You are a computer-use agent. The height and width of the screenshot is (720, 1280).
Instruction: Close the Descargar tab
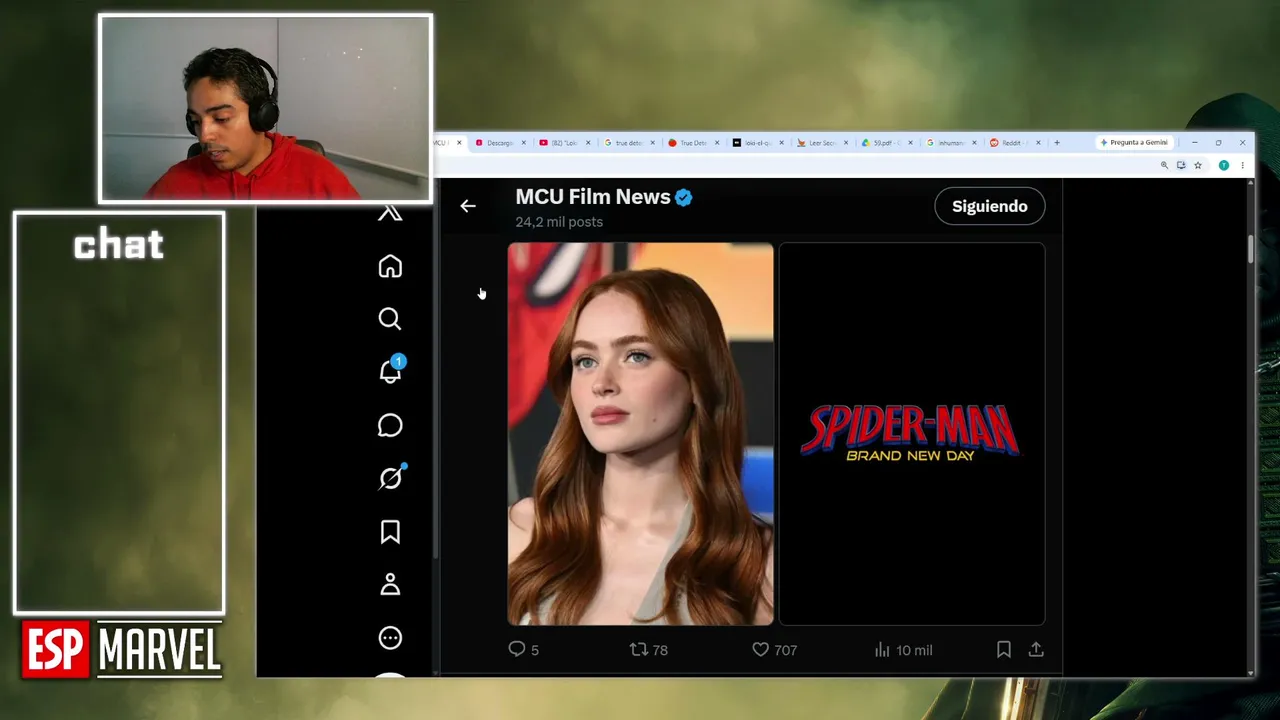point(523,143)
